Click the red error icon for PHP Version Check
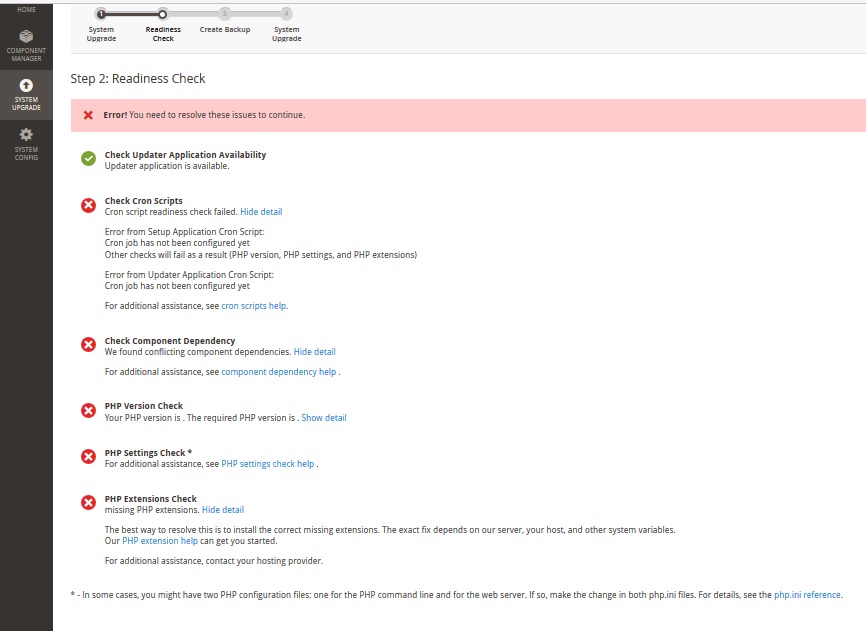 [x=87, y=410]
